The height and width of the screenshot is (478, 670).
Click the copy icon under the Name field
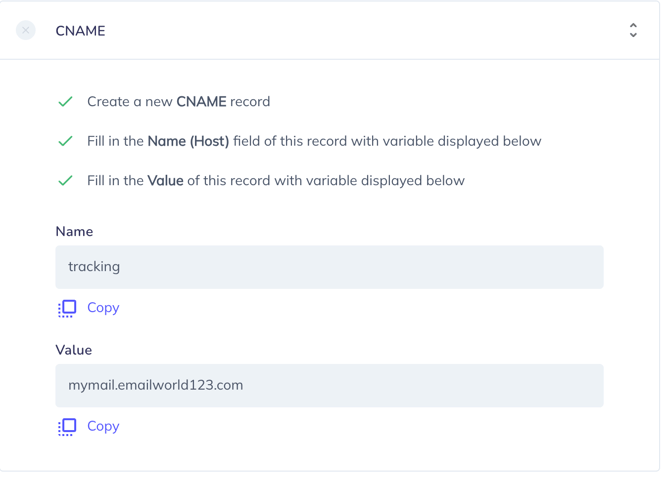67,308
